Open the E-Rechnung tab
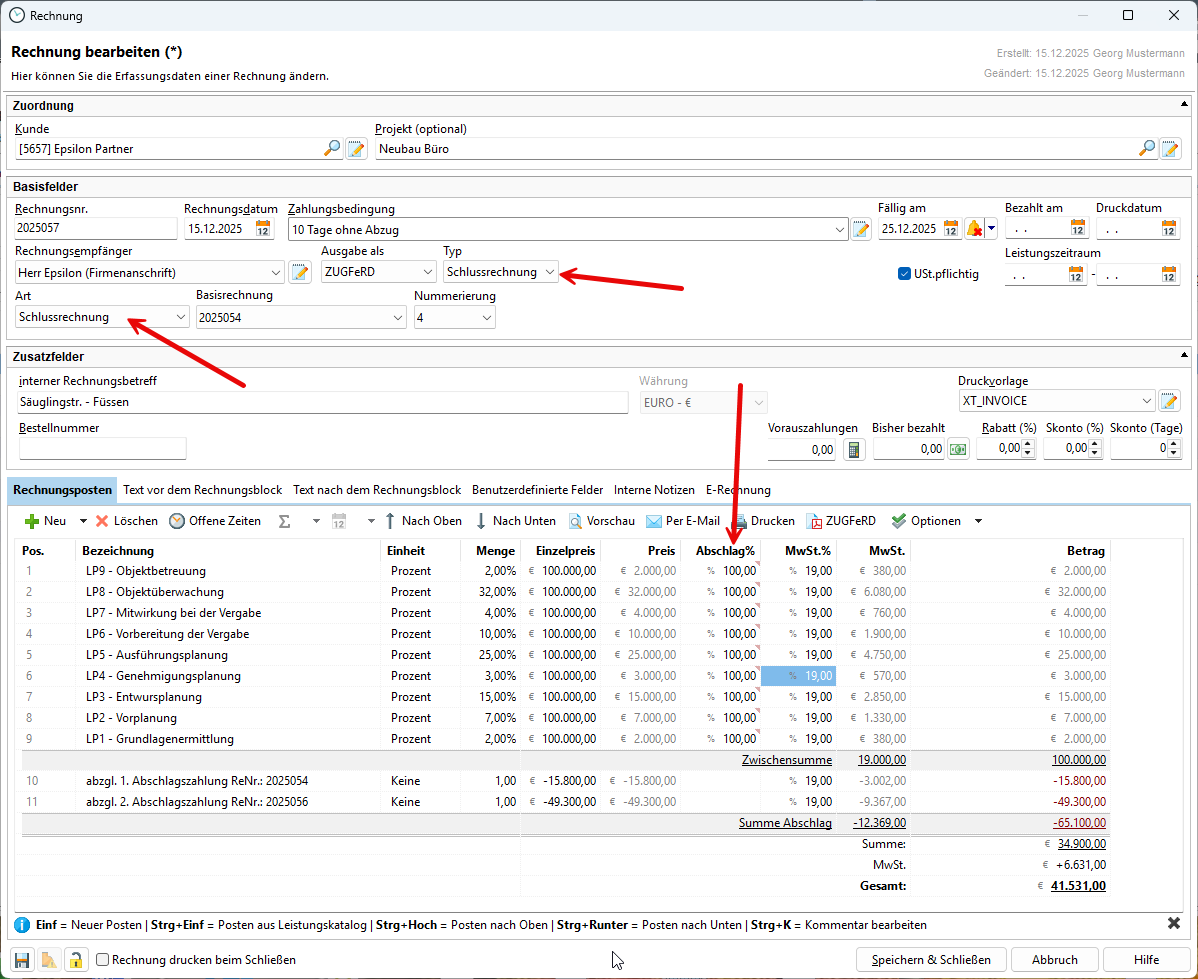Viewport: 1198px width, 979px height. tap(738, 490)
